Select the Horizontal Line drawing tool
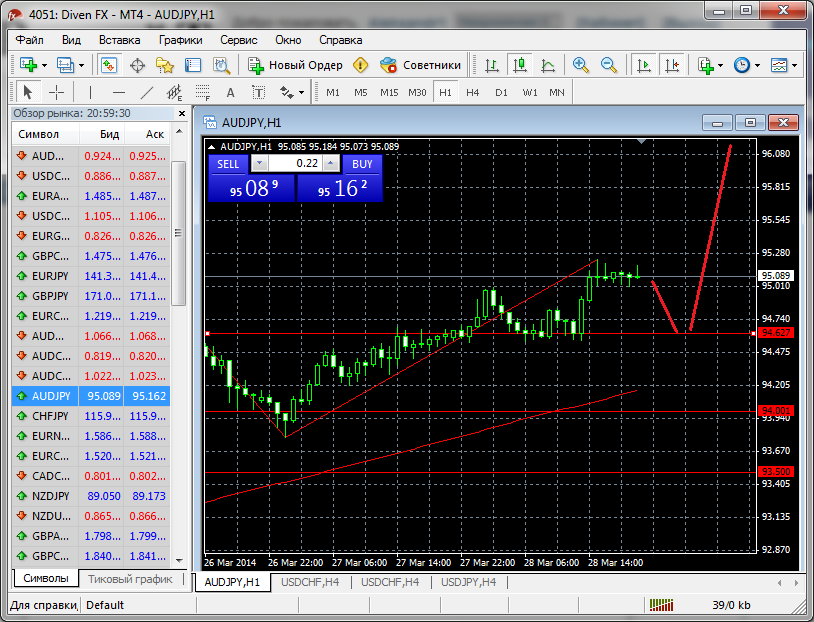 (x=119, y=92)
